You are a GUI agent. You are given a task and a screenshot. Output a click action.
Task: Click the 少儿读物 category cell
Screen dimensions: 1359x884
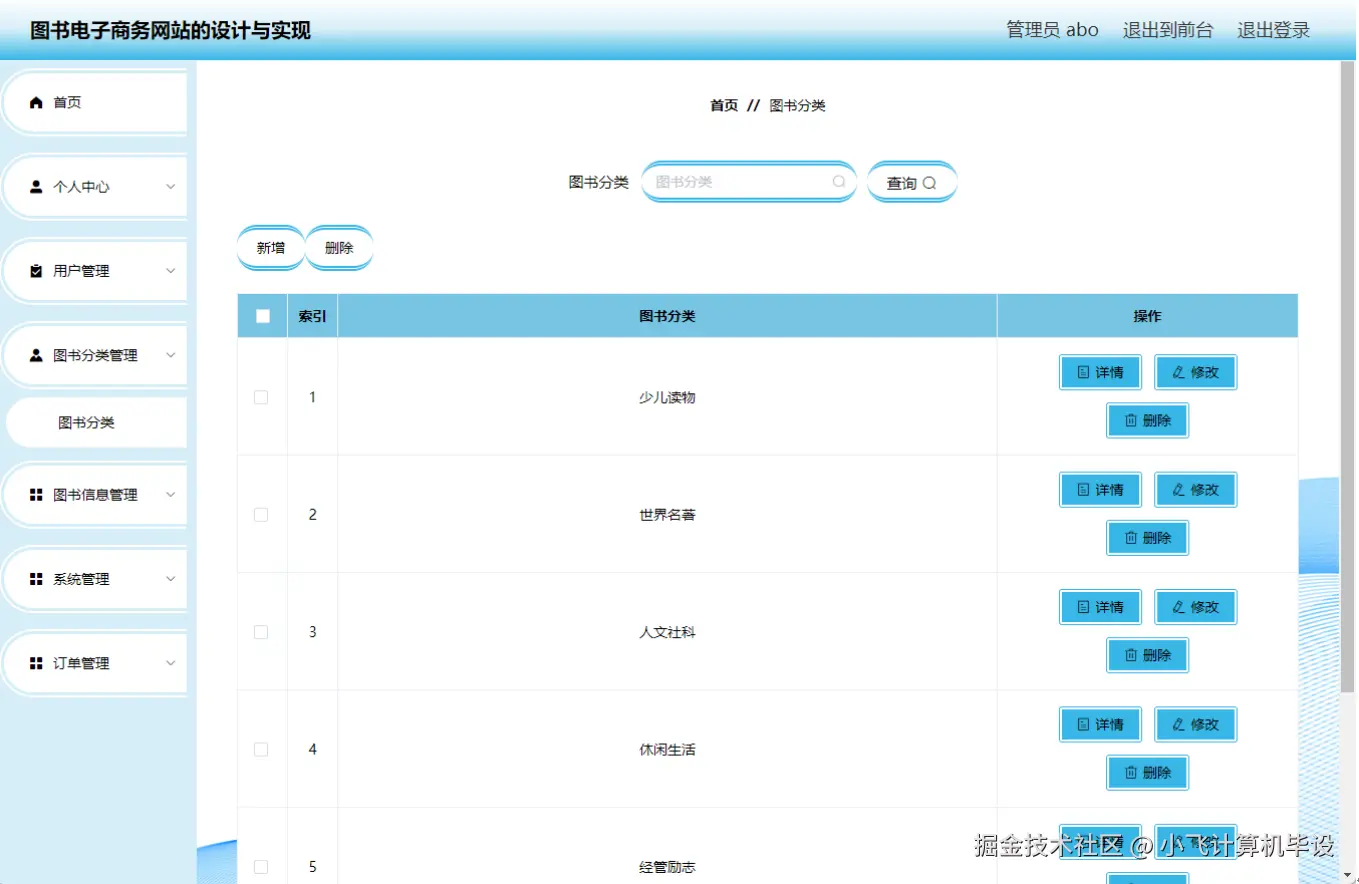[667, 397]
